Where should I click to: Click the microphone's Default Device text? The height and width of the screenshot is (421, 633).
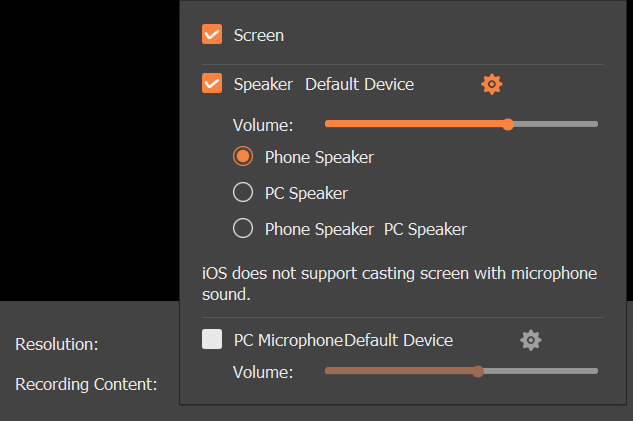[x=399, y=341]
